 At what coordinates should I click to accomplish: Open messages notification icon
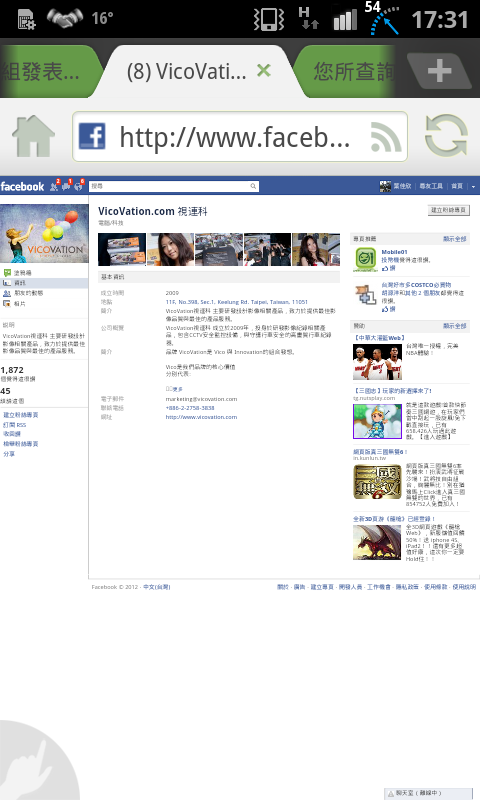click(x=66, y=186)
